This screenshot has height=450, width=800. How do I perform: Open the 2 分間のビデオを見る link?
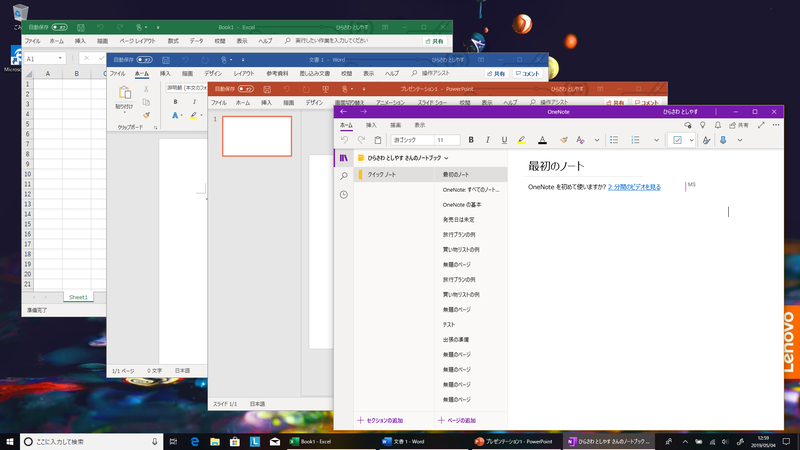pyautogui.click(x=634, y=187)
